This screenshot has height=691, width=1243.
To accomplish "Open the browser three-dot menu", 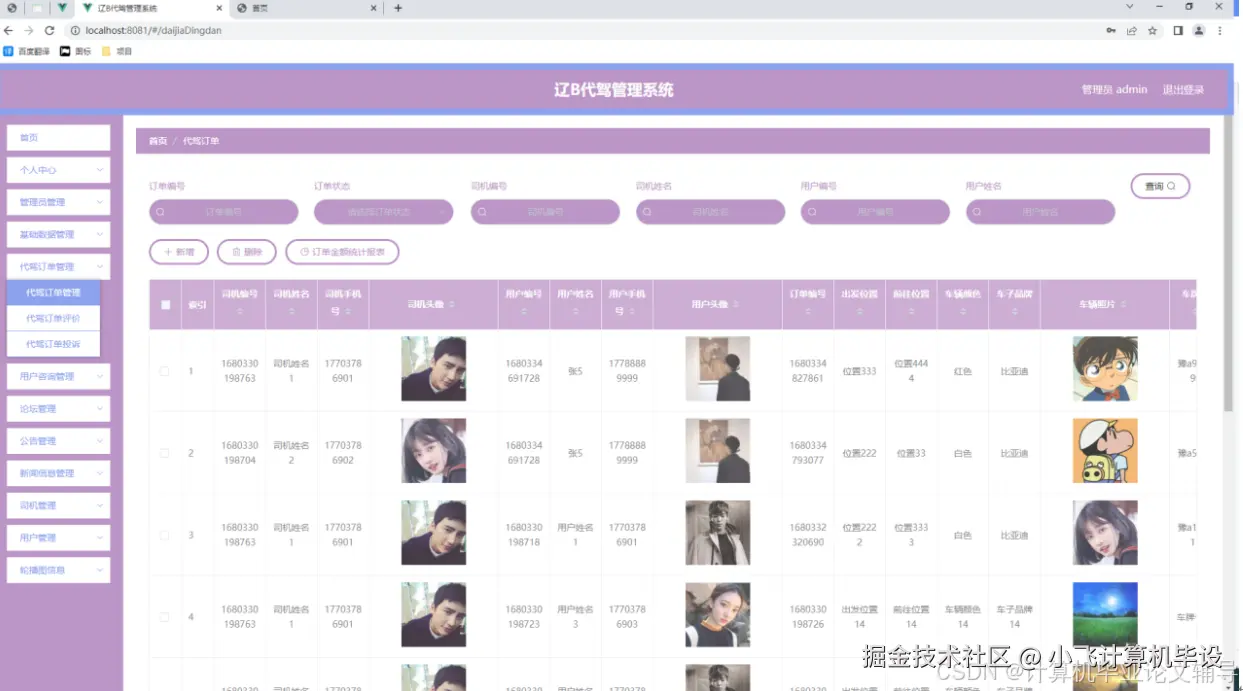I will tap(1220, 30).
